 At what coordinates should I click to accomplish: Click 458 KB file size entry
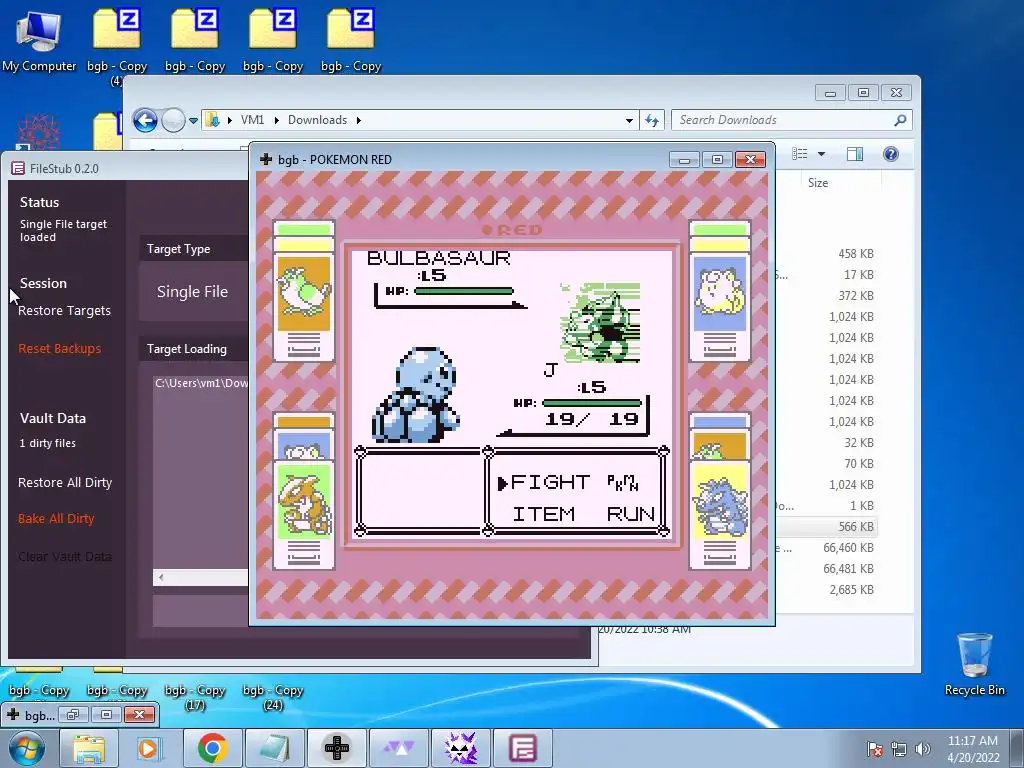click(x=856, y=254)
